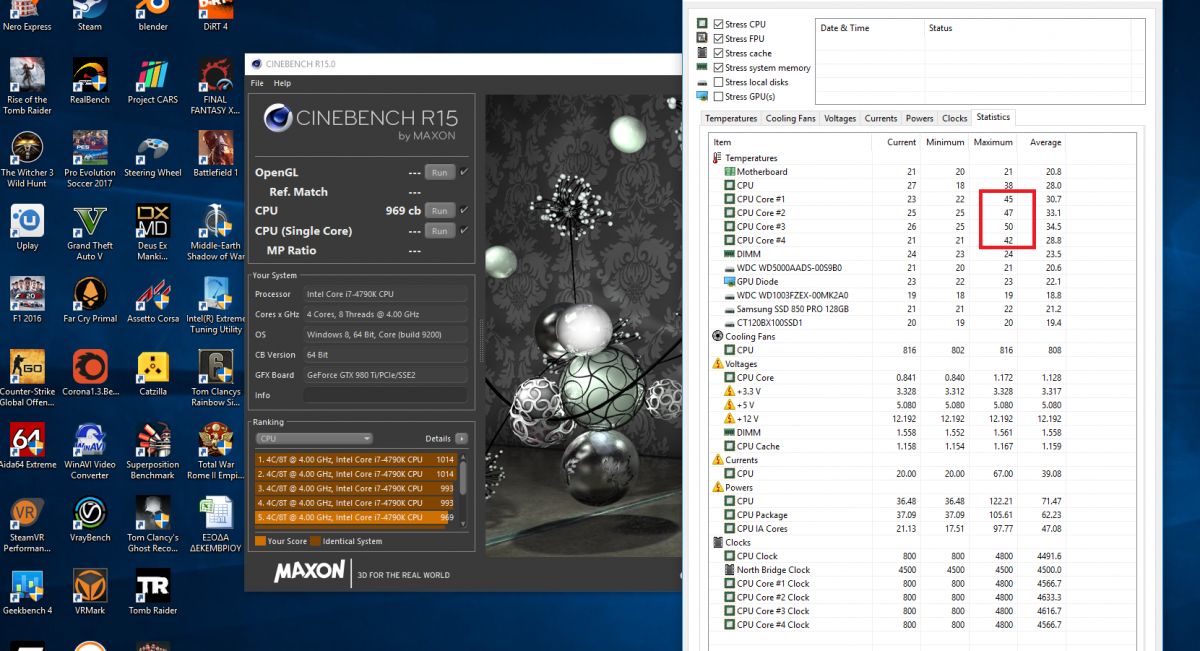
Task: Open the Currents tab
Action: pos(881,118)
